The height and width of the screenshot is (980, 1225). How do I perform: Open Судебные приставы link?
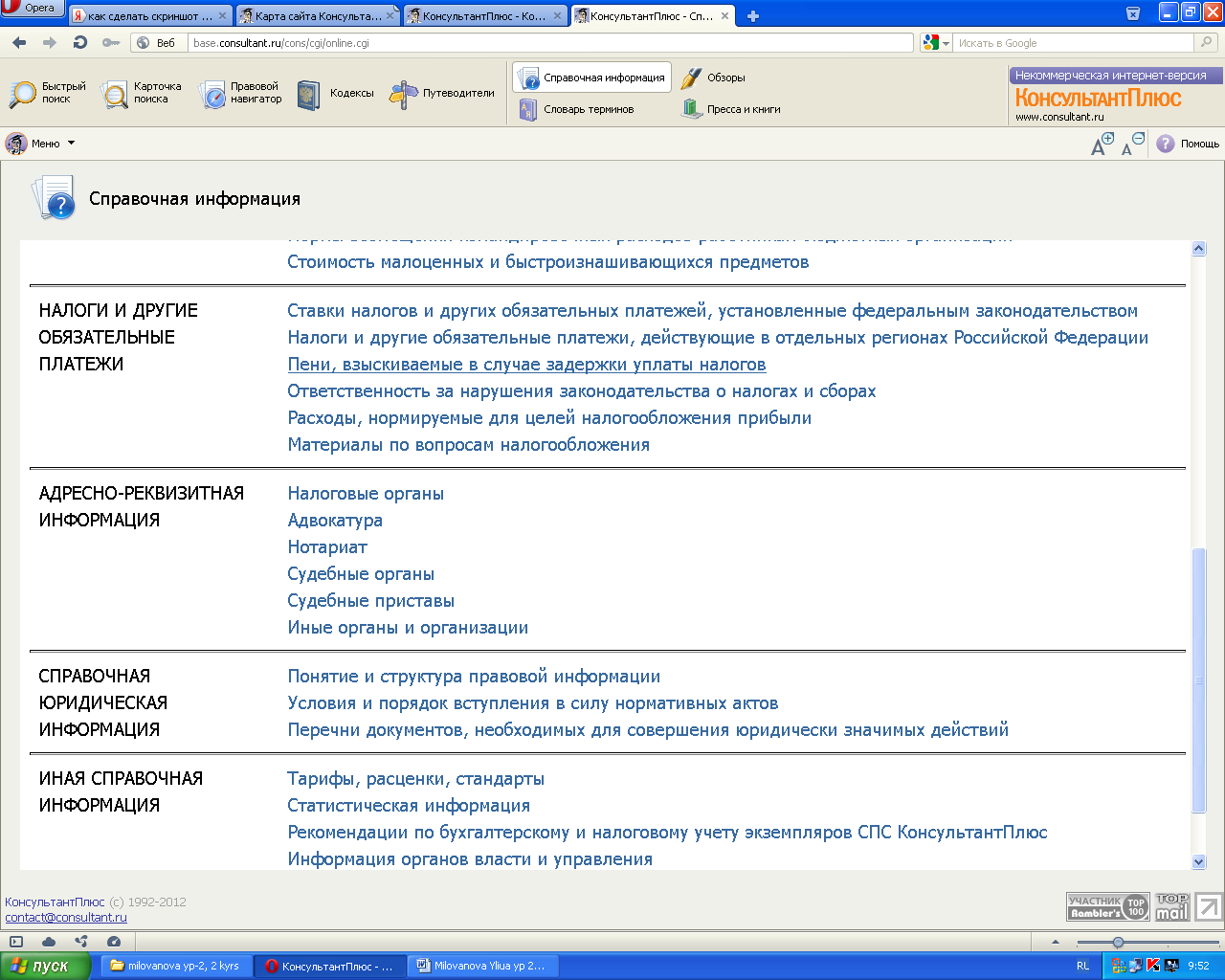(371, 601)
